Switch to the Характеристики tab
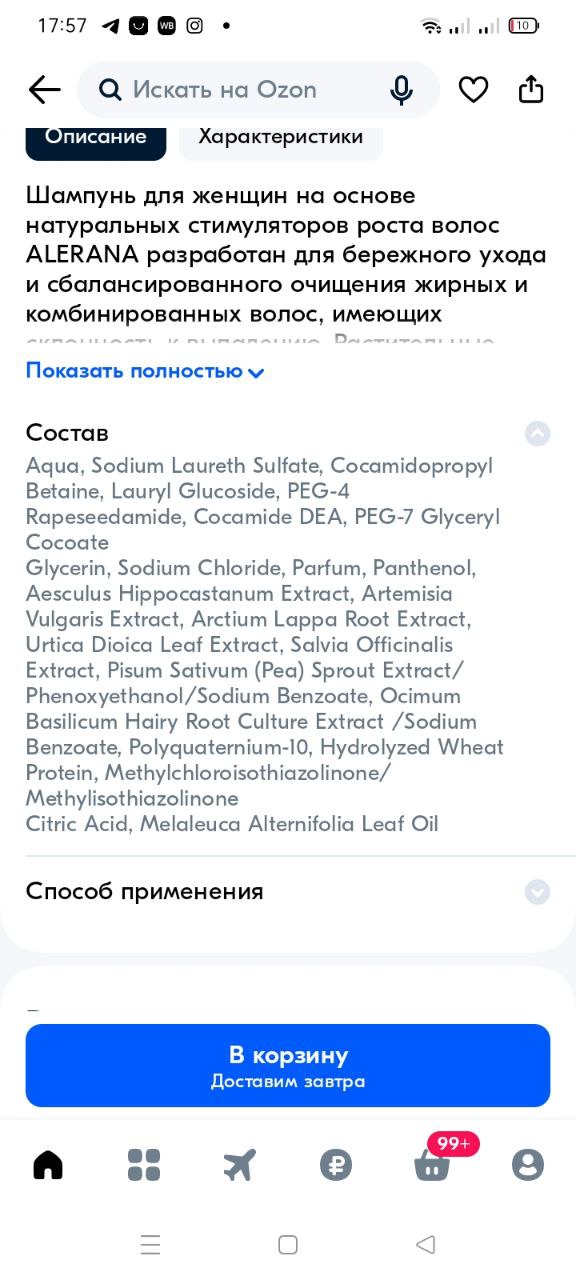 [281, 138]
